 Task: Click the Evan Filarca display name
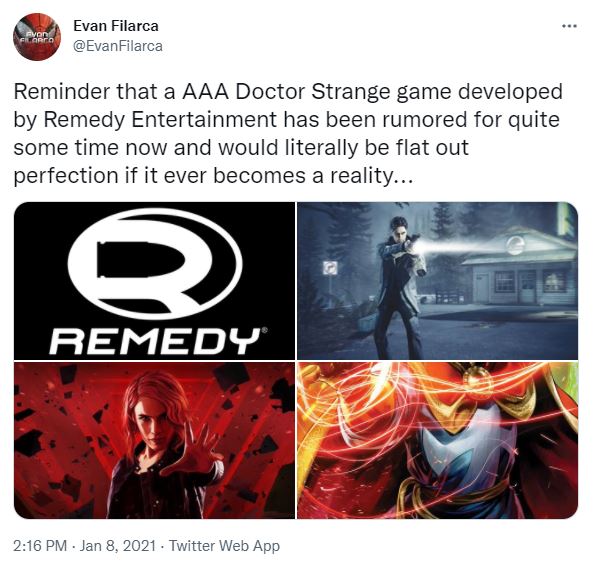pos(116,26)
